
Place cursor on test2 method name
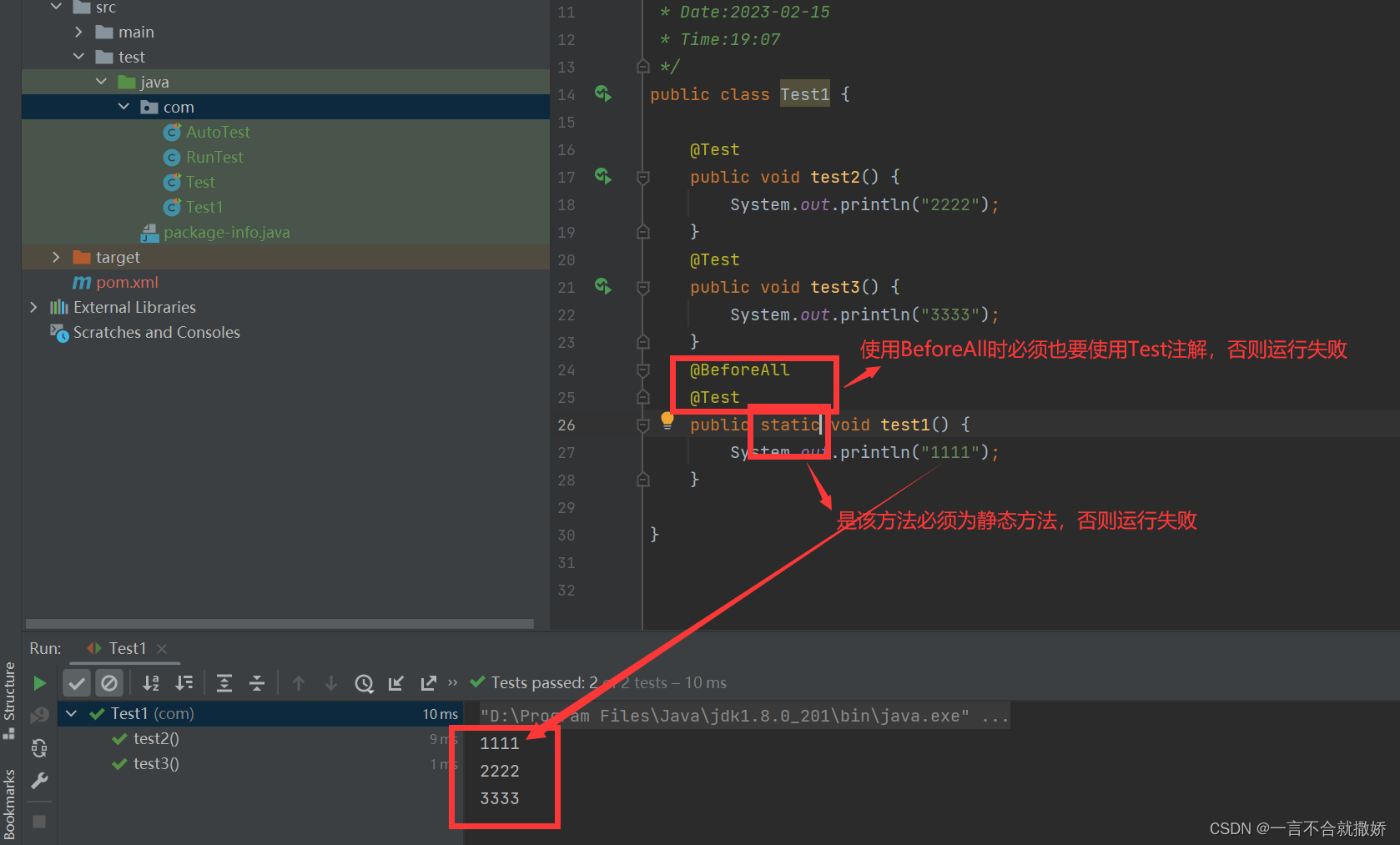[x=835, y=177]
